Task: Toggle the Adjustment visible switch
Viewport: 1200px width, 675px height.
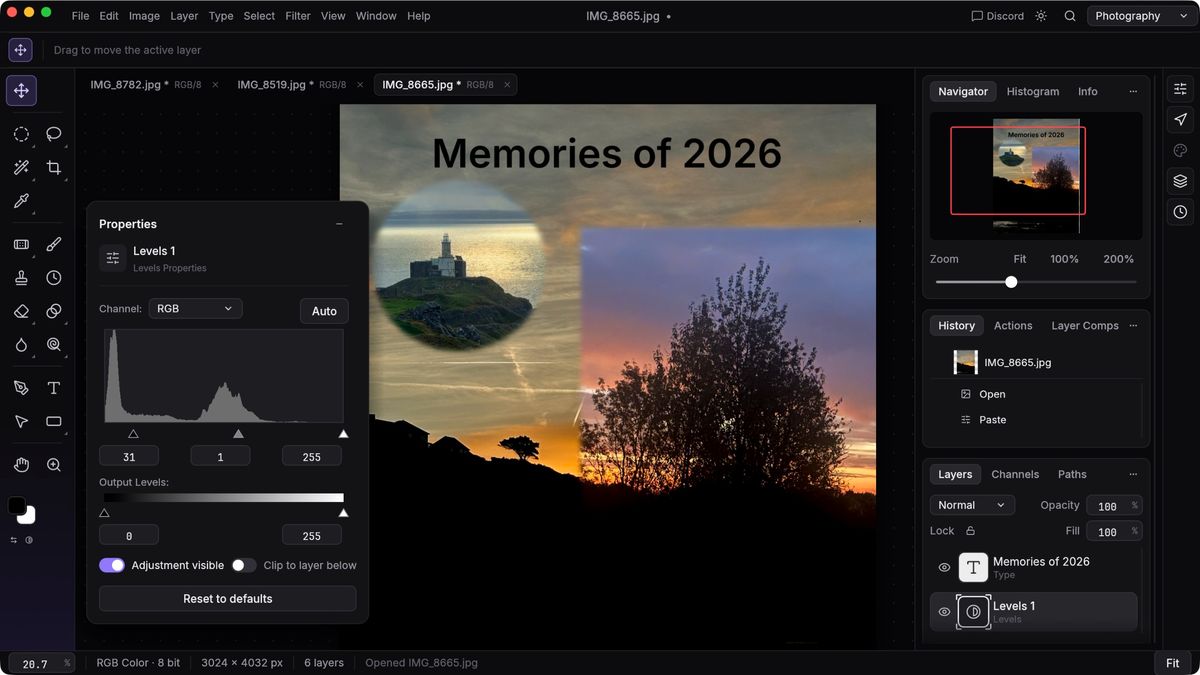Action: tap(112, 565)
